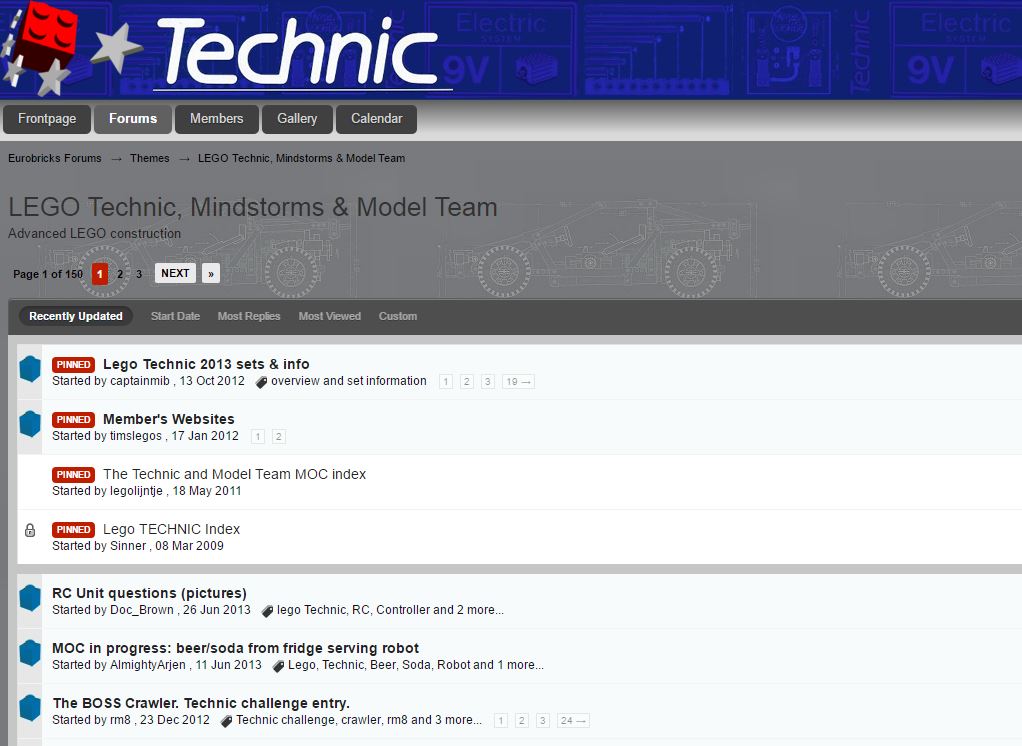Open 'The Technic and Model Team MOC index' topic
1022x746 pixels.
234,474
